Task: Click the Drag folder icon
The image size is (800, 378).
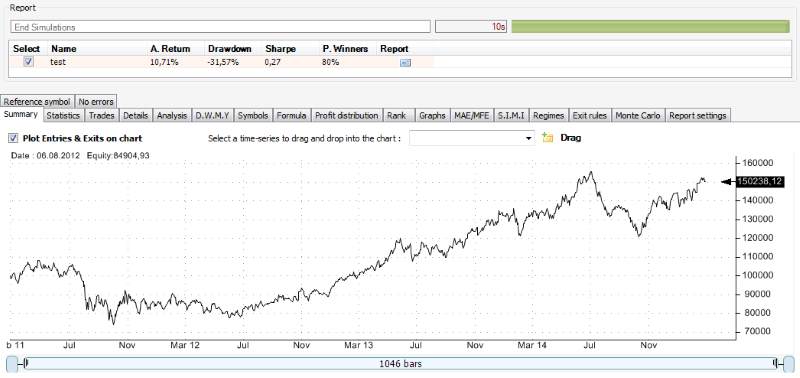Action: [x=547, y=138]
